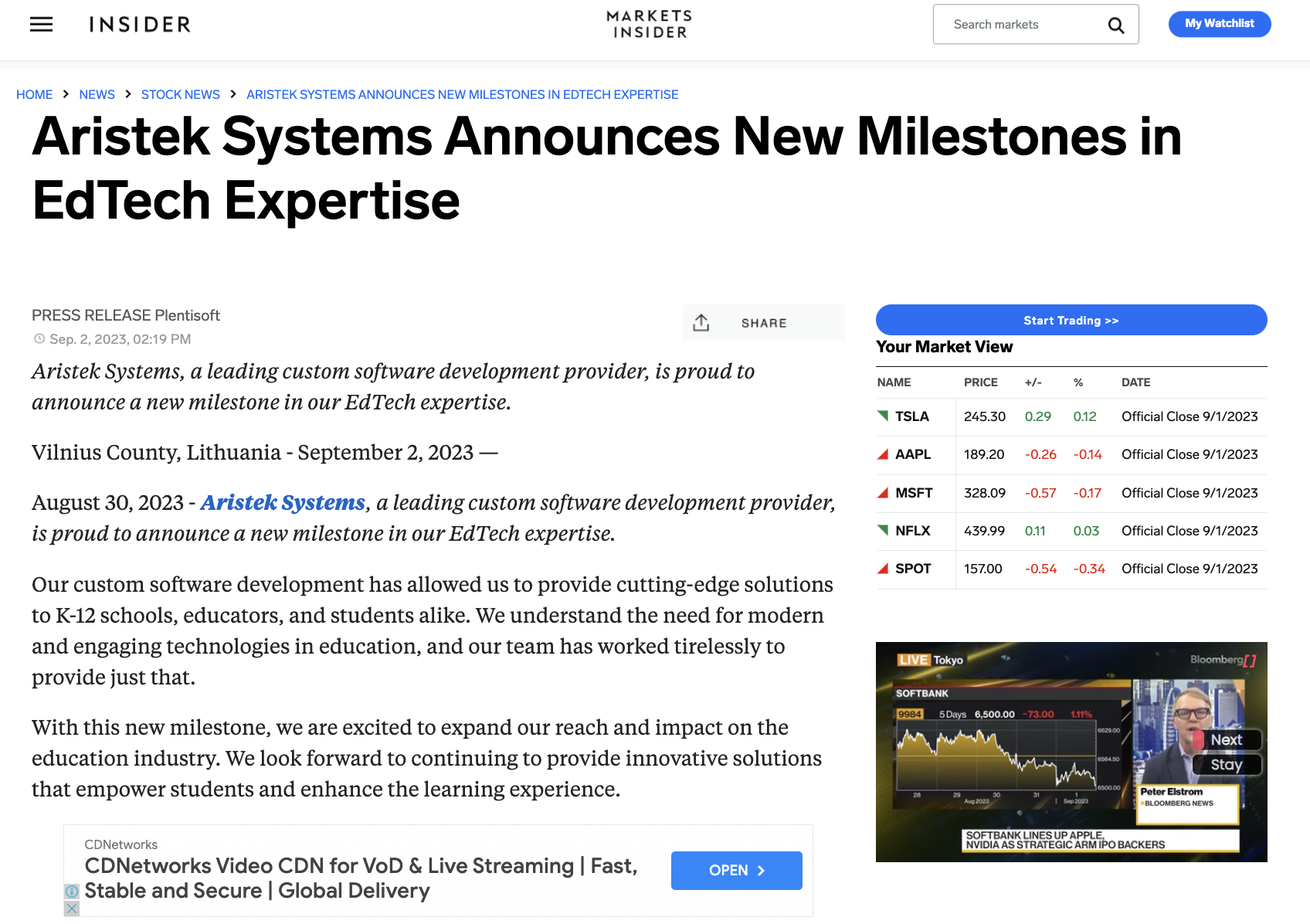Click the CDNetworks ad headline

361,878
